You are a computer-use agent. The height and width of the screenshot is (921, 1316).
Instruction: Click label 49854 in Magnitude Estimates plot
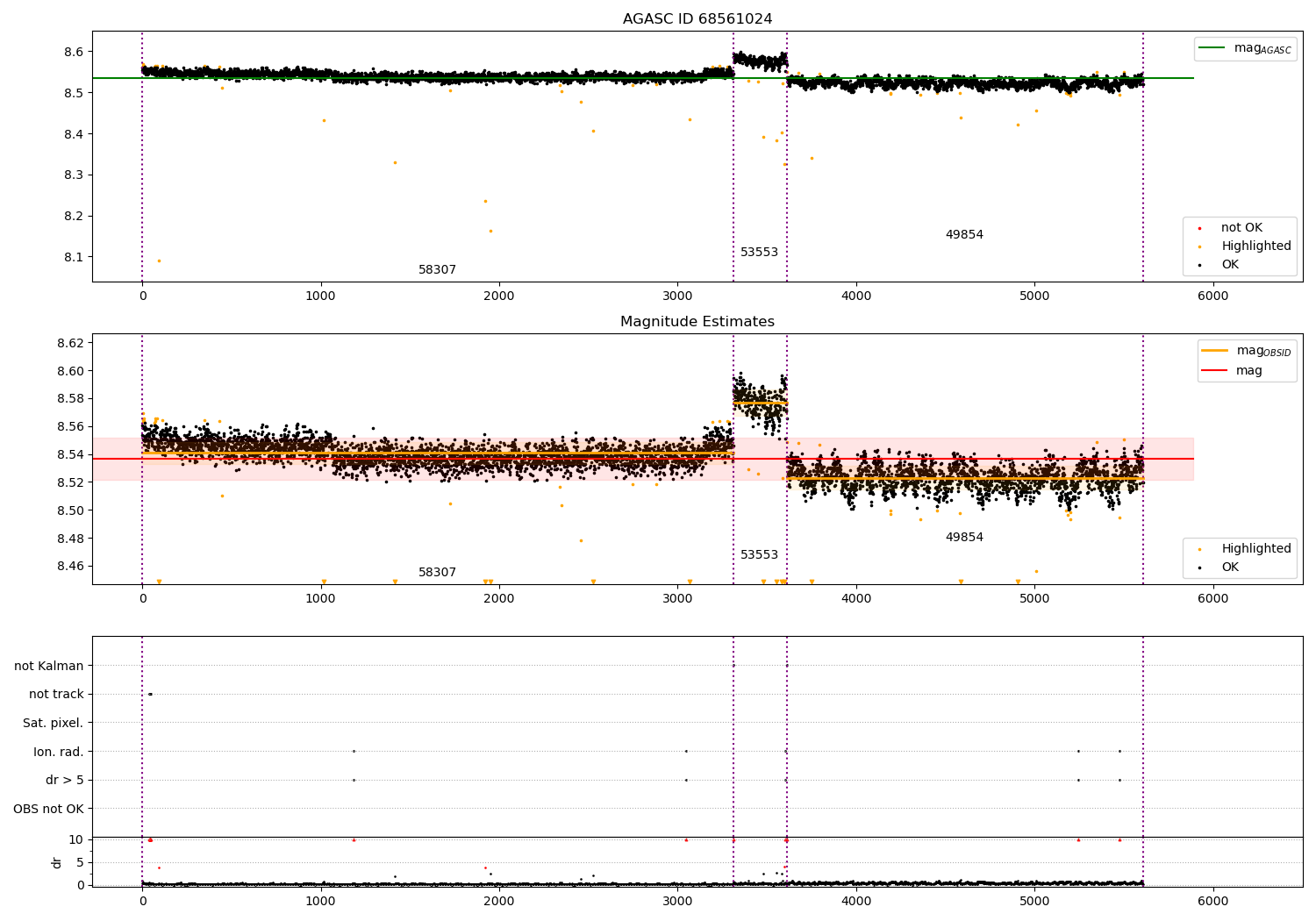click(x=964, y=538)
